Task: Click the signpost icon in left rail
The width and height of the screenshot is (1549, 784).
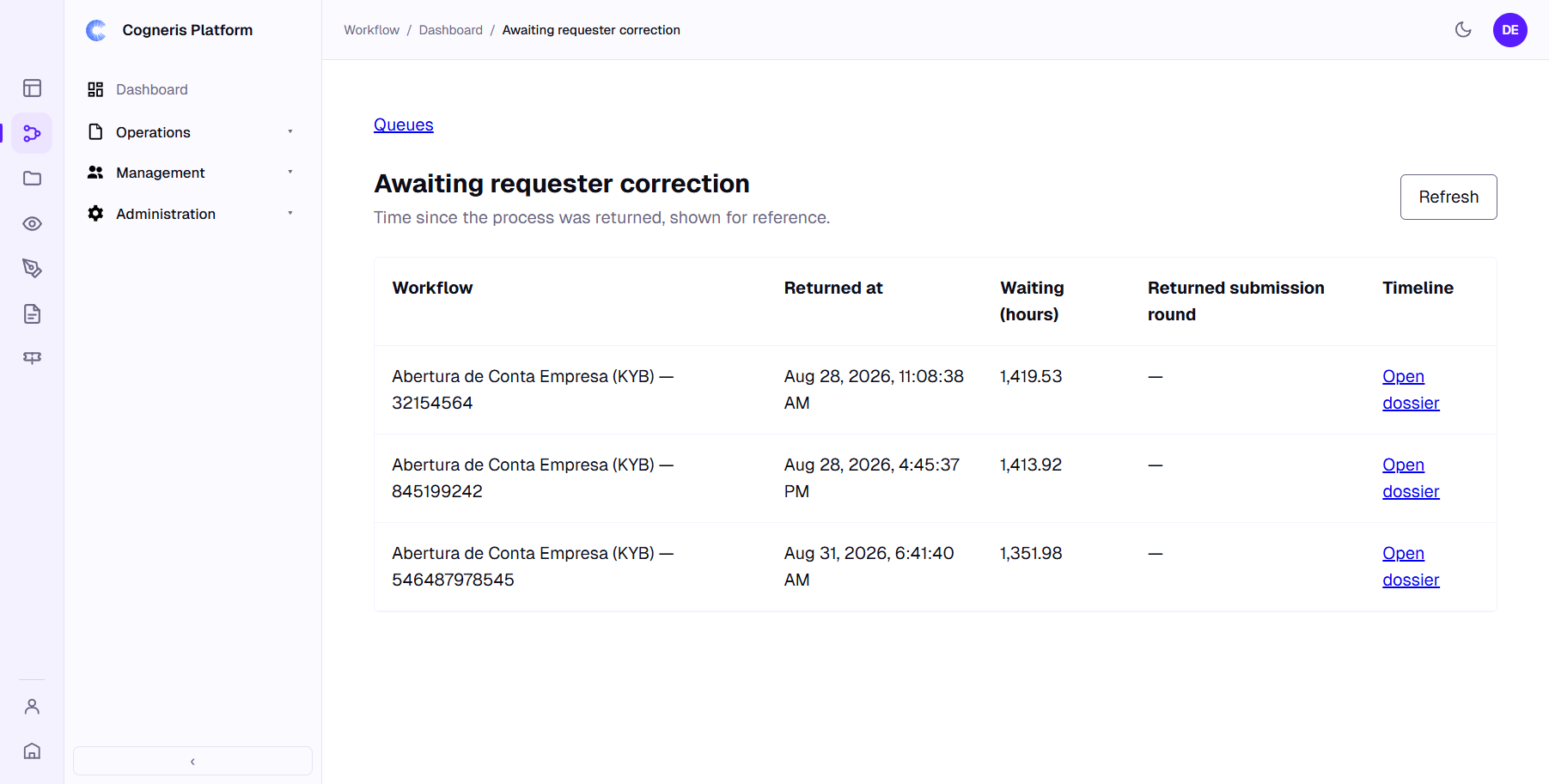Action: pyautogui.click(x=32, y=358)
